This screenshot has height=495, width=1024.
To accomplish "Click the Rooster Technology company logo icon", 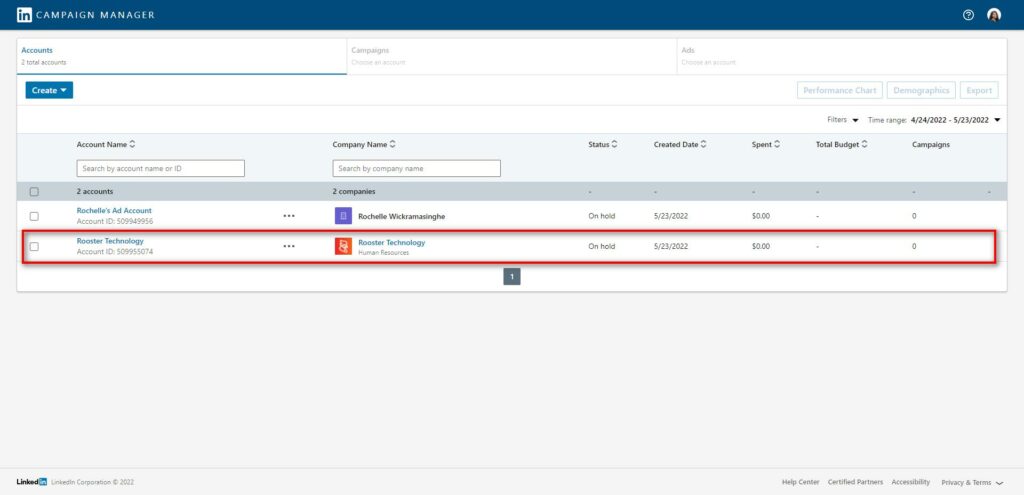I will point(344,246).
